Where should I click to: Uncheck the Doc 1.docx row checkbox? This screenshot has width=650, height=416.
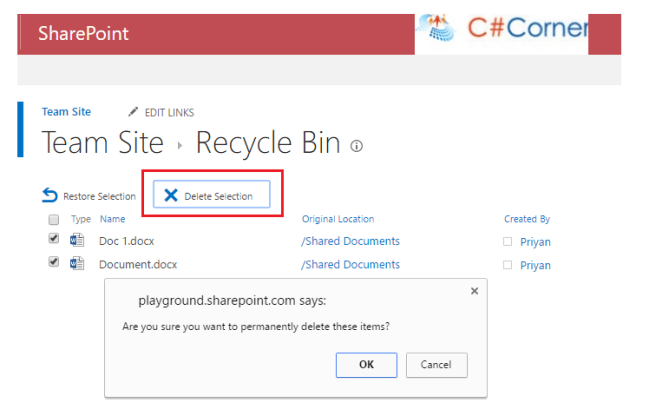point(53,240)
